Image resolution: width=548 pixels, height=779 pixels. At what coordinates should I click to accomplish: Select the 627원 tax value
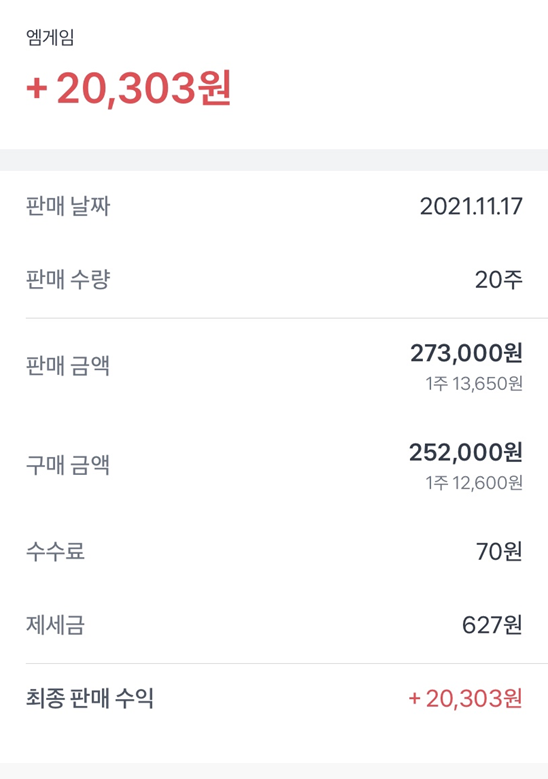[492, 625]
